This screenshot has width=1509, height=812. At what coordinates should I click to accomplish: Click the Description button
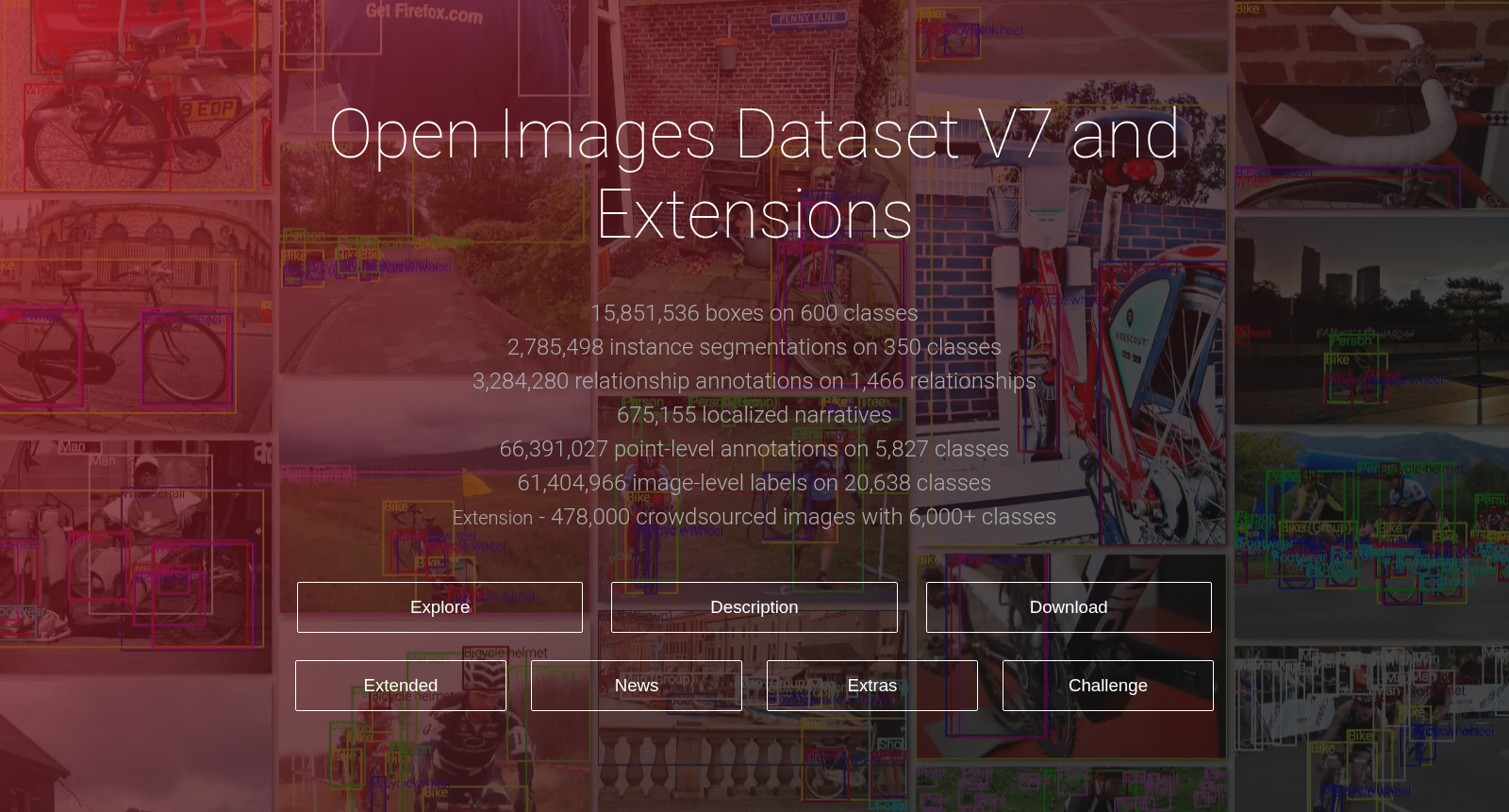pos(754,607)
